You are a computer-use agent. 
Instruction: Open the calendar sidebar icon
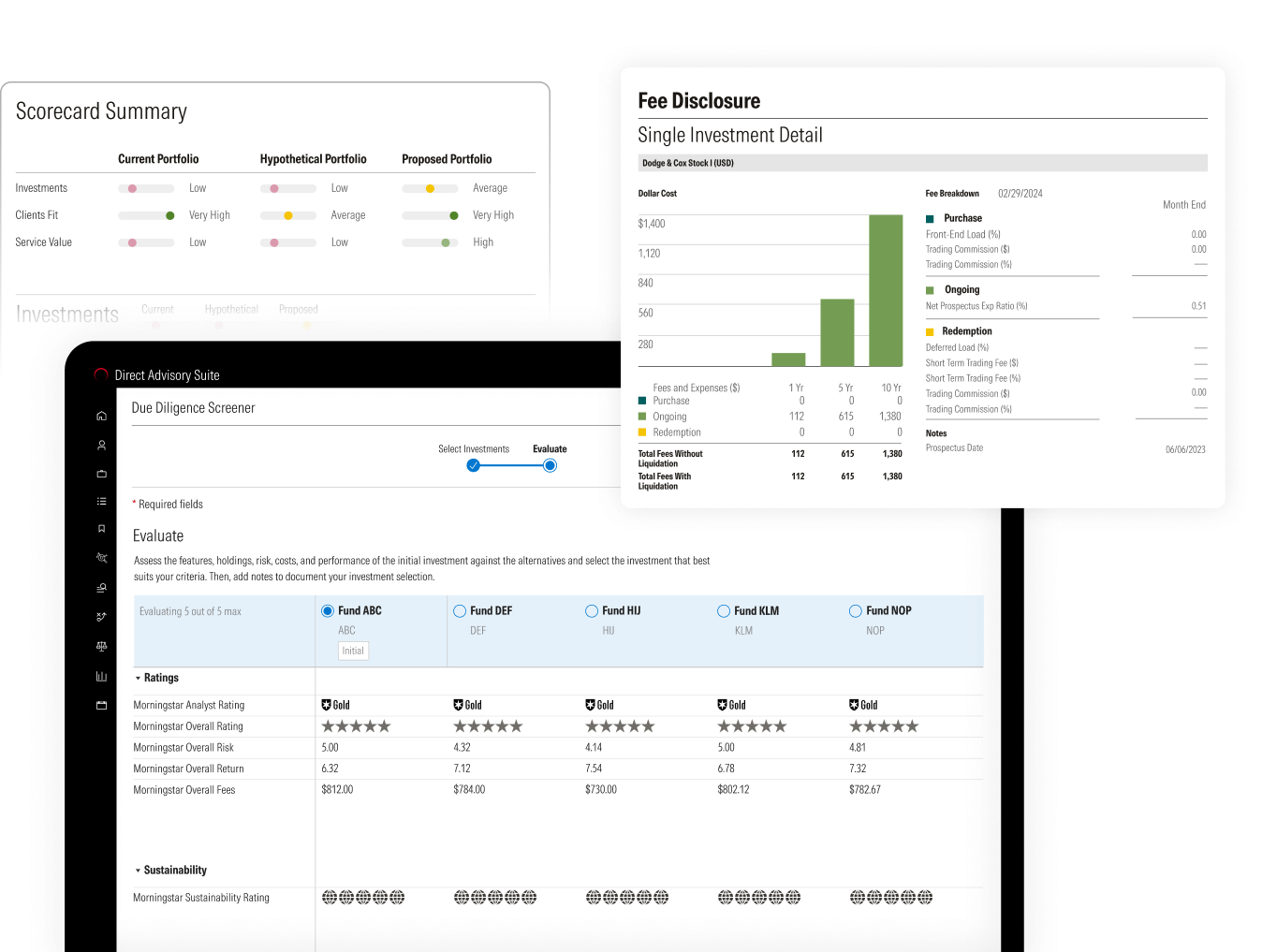[101, 705]
